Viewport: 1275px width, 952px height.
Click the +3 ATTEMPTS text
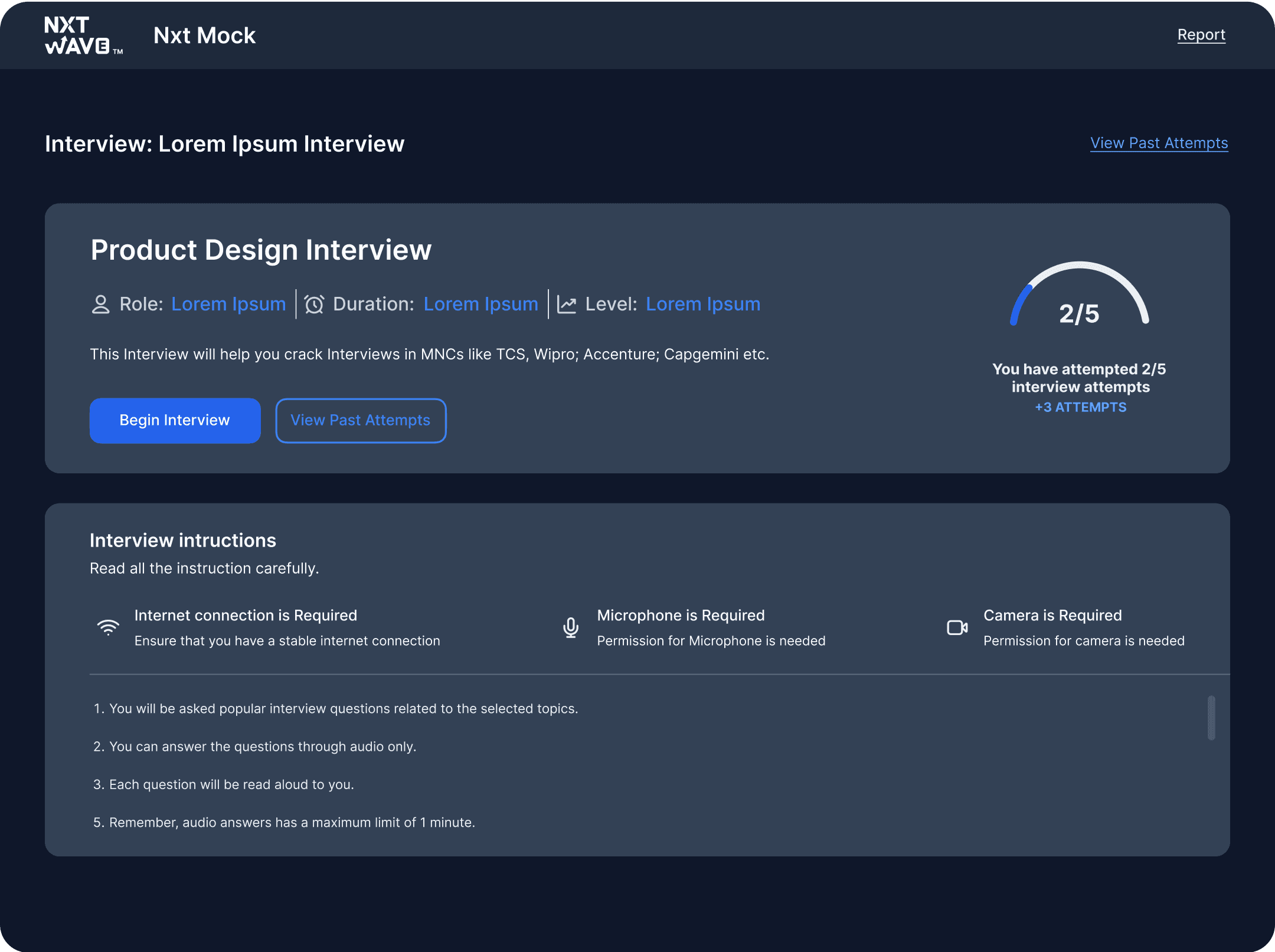point(1080,407)
